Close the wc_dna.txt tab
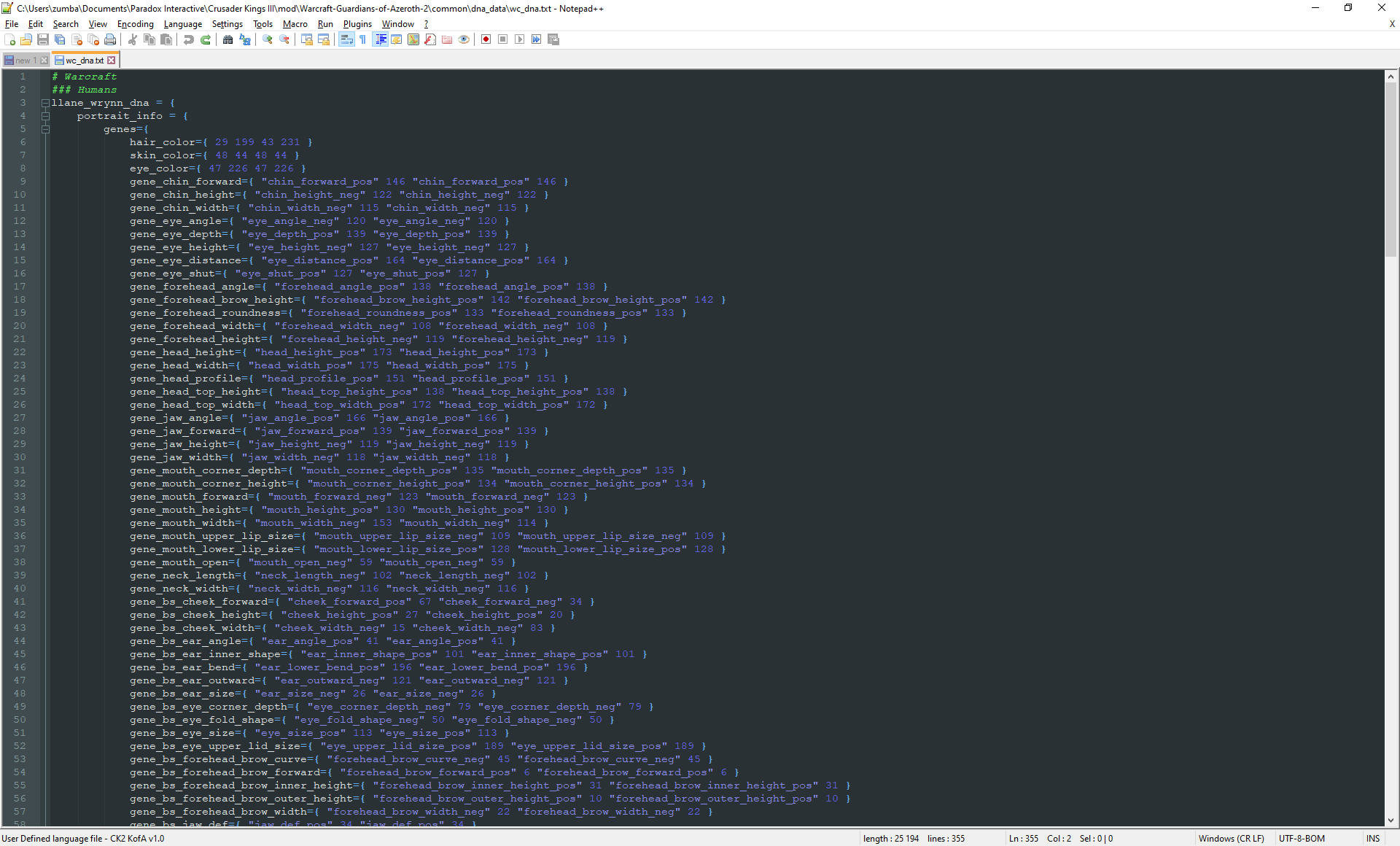 click(112, 61)
